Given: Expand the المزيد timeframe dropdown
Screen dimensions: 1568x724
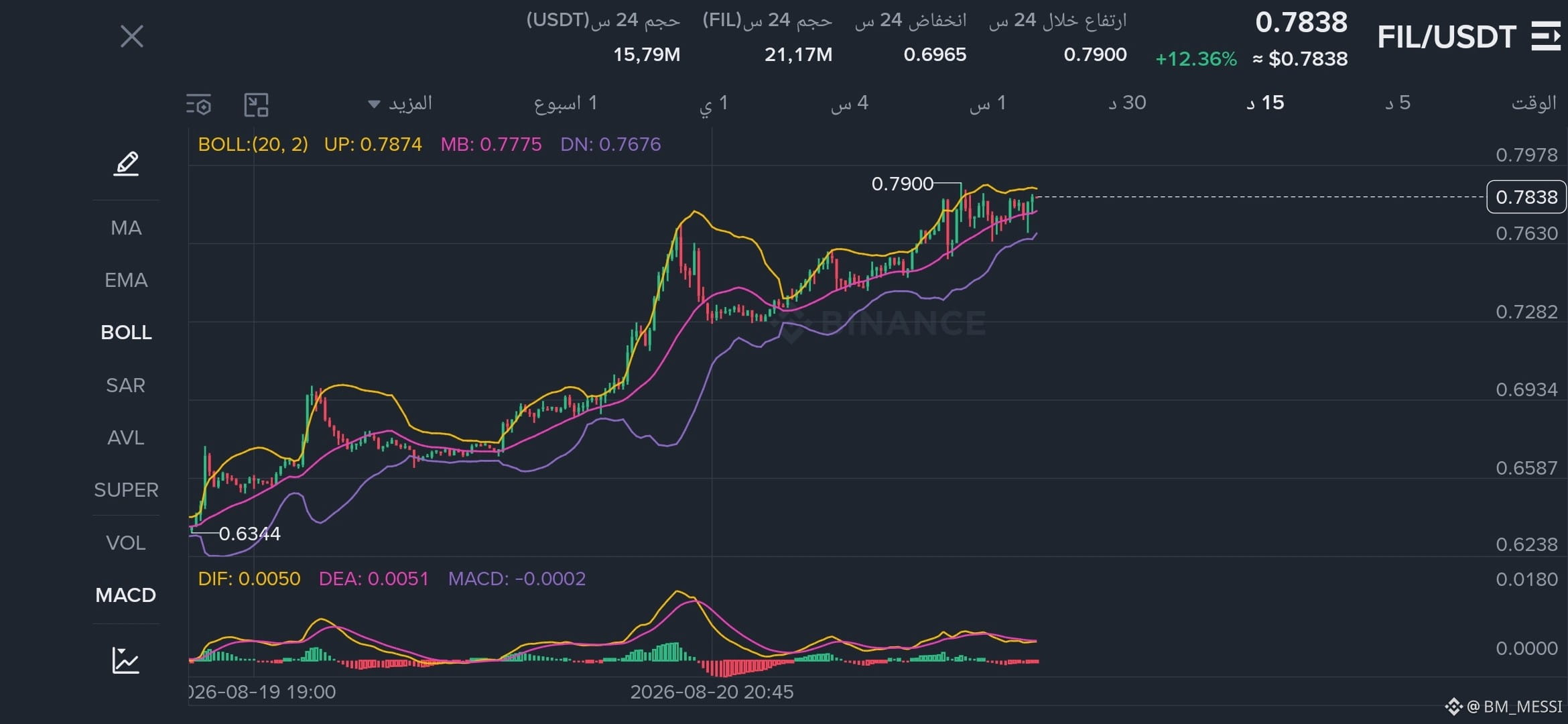Looking at the screenshot, I should click(401, 103).
